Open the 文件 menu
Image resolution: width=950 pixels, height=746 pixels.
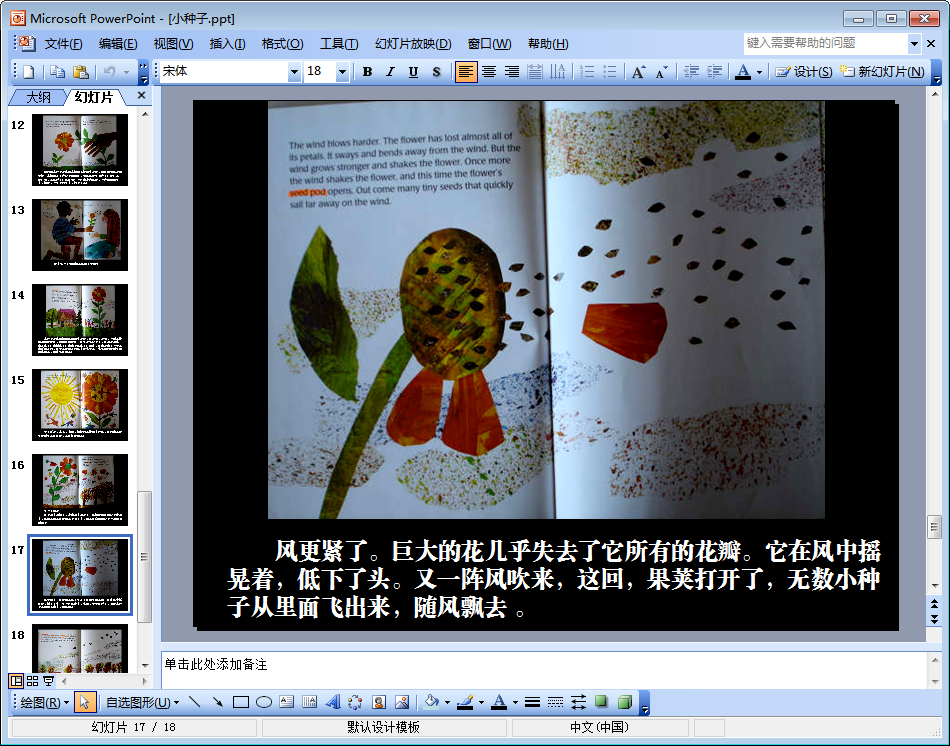coord(63,44)
